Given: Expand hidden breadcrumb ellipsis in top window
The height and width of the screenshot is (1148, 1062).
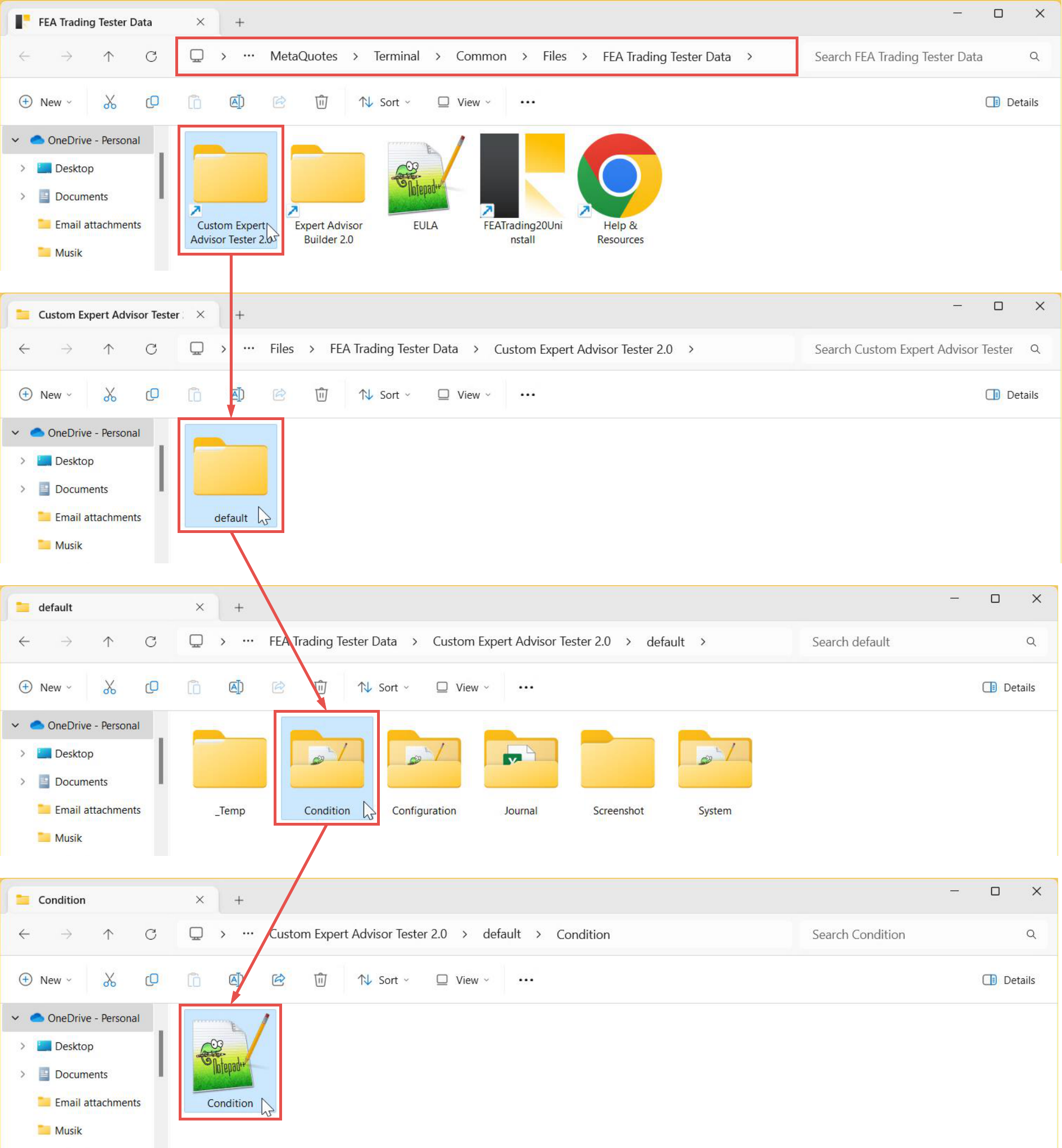Looking at the screenshot, I should click(249, 56).
